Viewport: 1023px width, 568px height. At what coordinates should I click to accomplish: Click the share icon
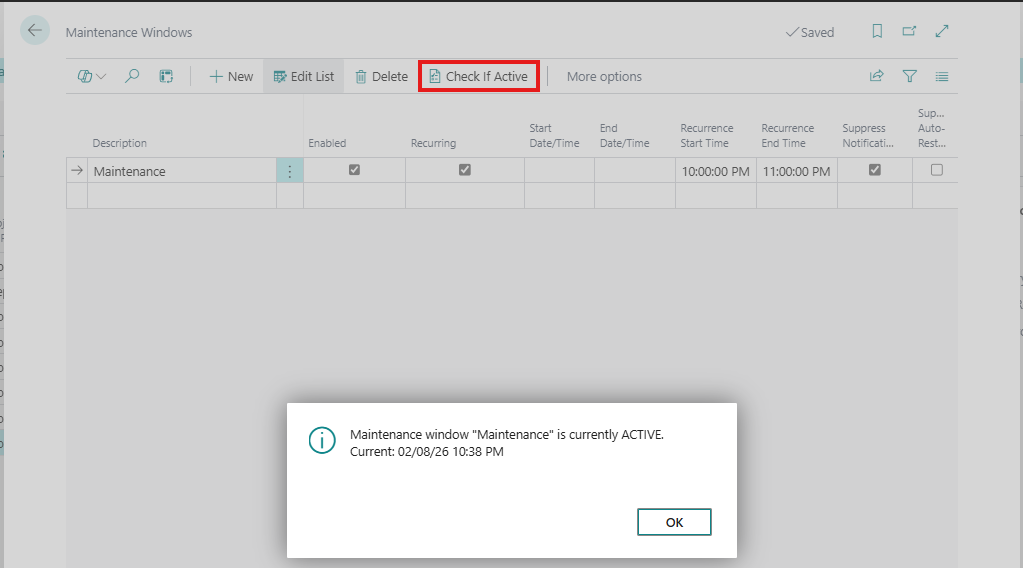pyautogui.click(x=877, y=76)
